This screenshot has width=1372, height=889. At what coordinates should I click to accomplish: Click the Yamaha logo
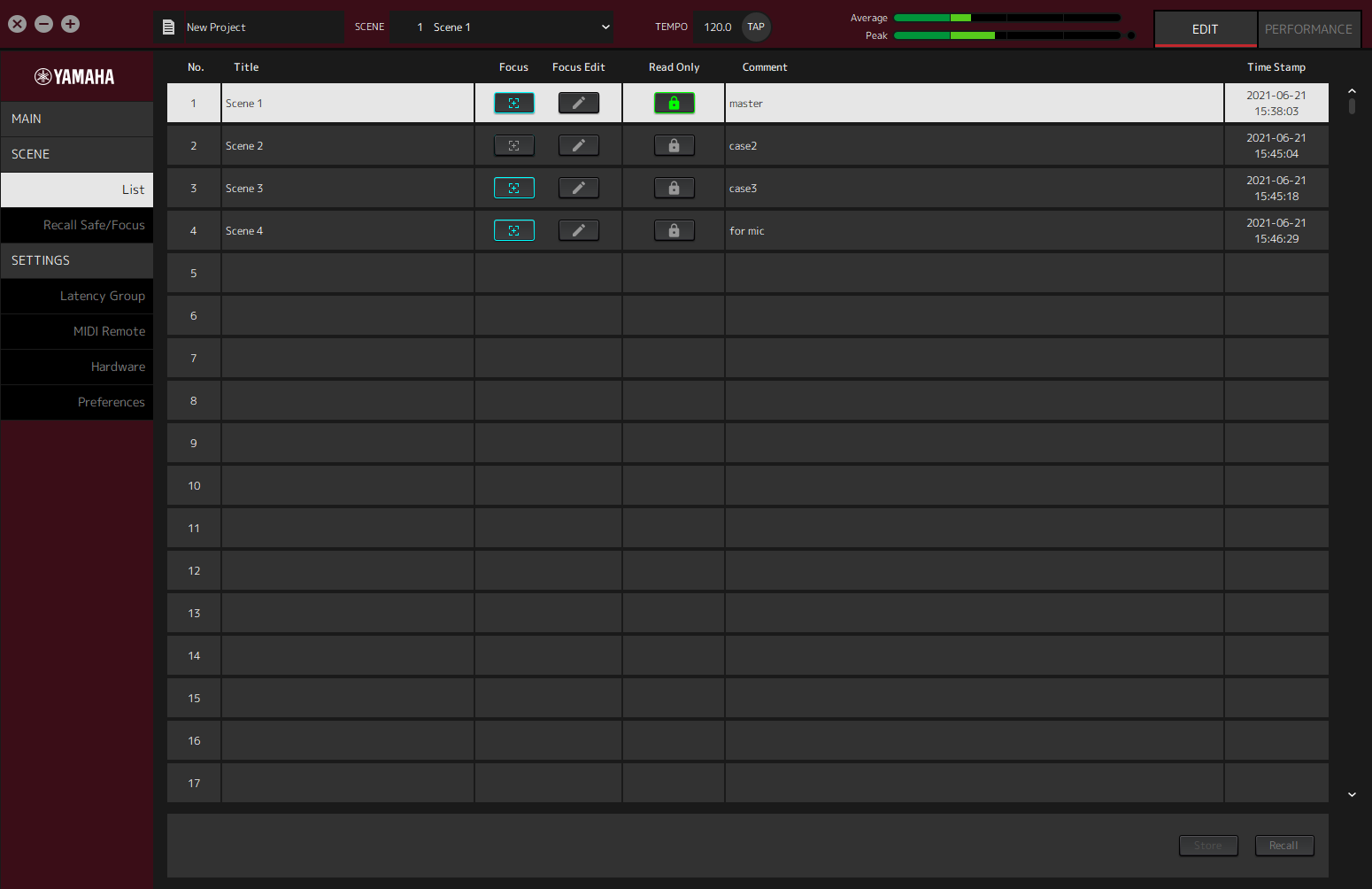click(x=74, y=77)
